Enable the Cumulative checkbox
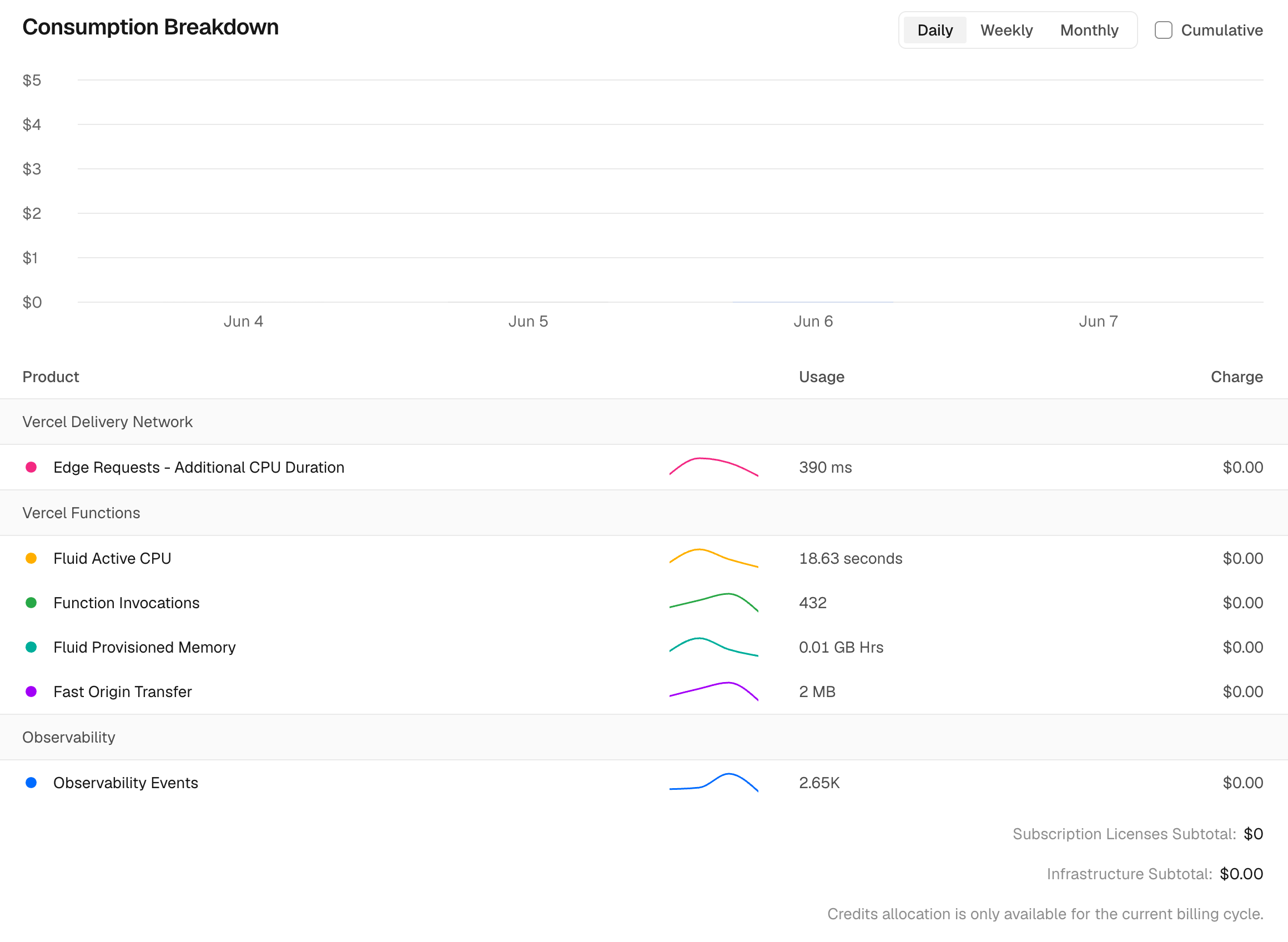Image resolution: width=1288 pixels, height=942 pixels. pyautogui.click(x=1163, y=30)
